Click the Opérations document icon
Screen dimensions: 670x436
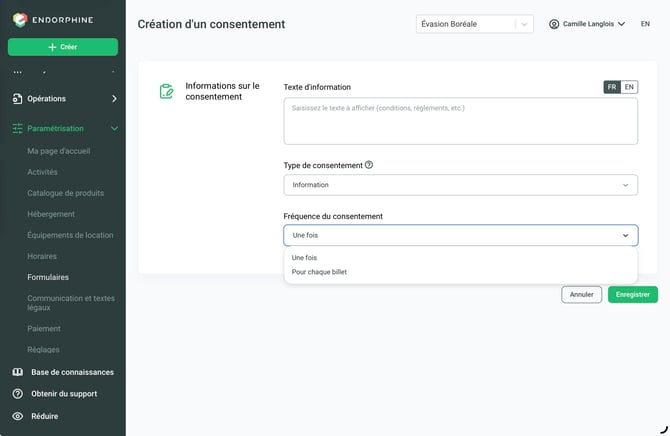point(17,99)
